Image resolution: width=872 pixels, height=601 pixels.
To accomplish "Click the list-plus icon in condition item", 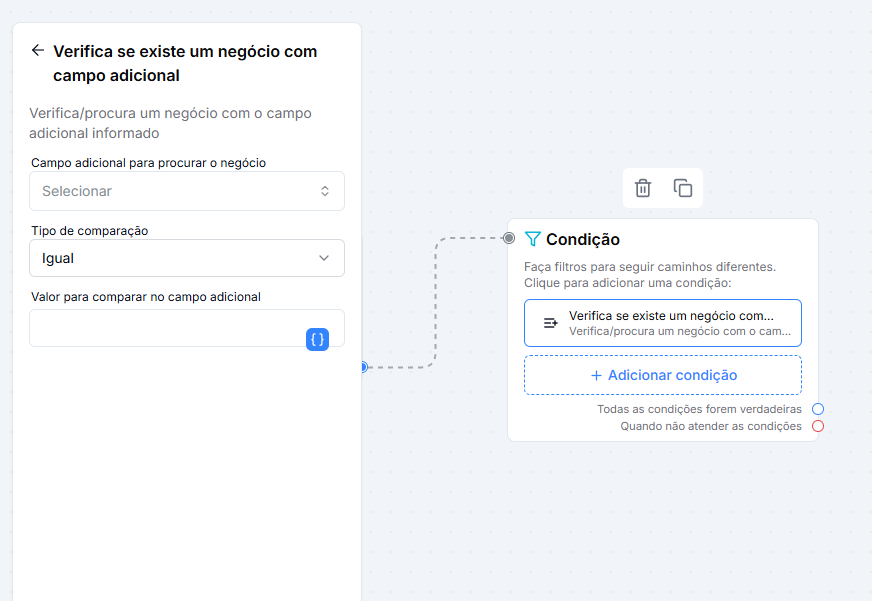I will 551,323.
